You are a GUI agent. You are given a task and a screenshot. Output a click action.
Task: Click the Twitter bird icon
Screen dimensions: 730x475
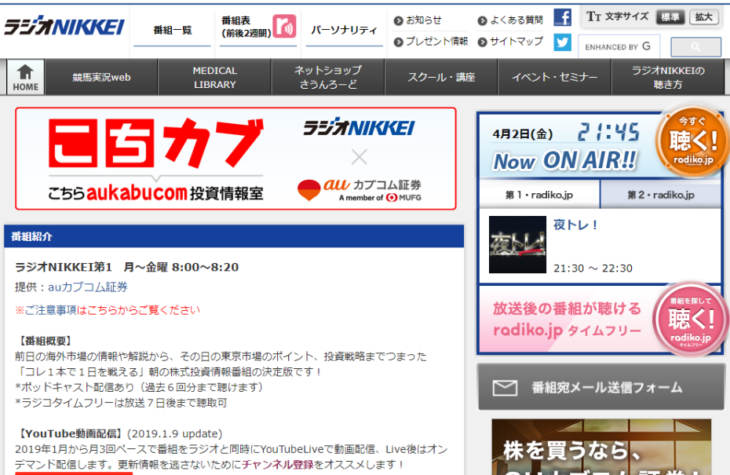click(562, 43)
